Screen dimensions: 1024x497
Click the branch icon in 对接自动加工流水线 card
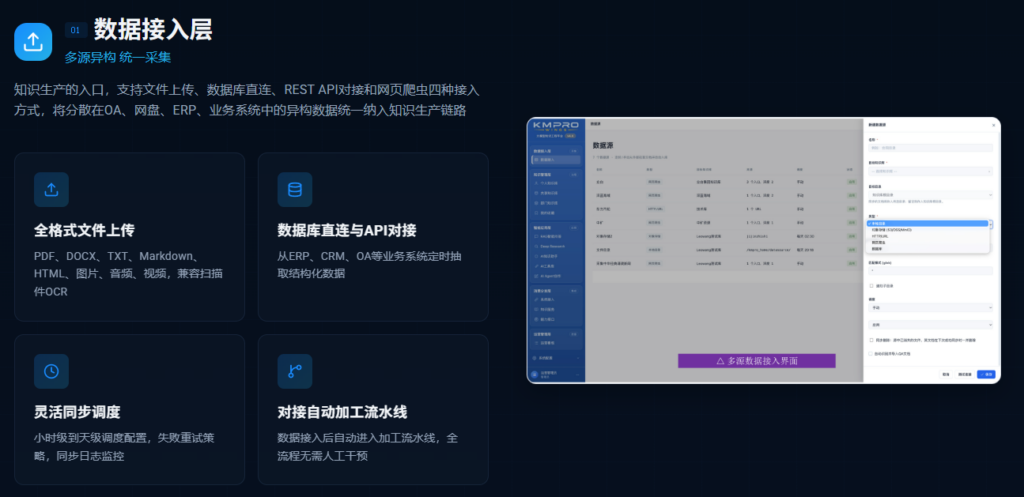point(295,371)
